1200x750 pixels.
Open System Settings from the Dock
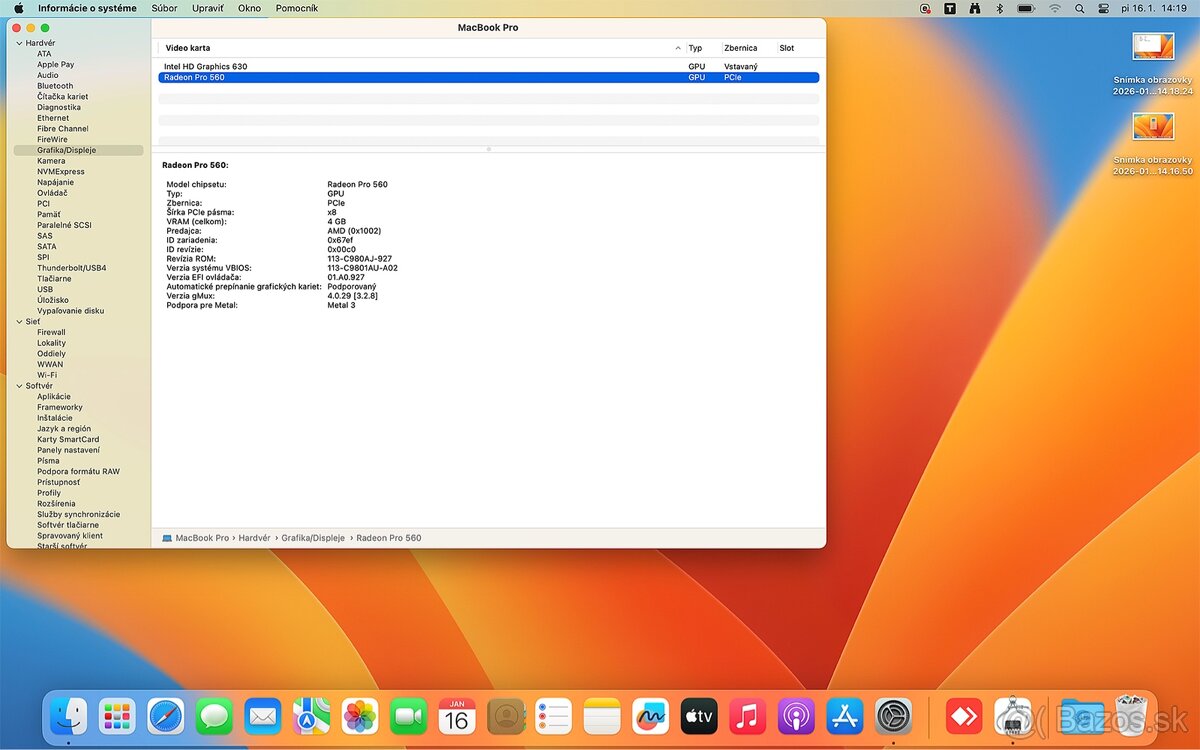pos(893,716)
